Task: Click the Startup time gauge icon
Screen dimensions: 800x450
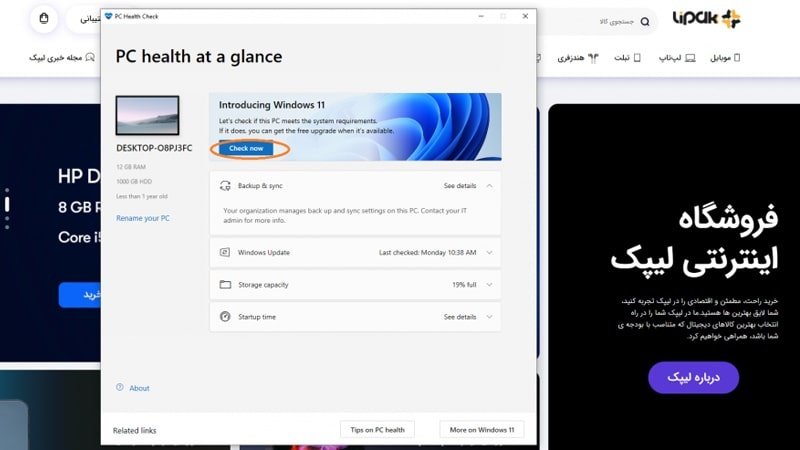Action: click(x=225, y=317)
